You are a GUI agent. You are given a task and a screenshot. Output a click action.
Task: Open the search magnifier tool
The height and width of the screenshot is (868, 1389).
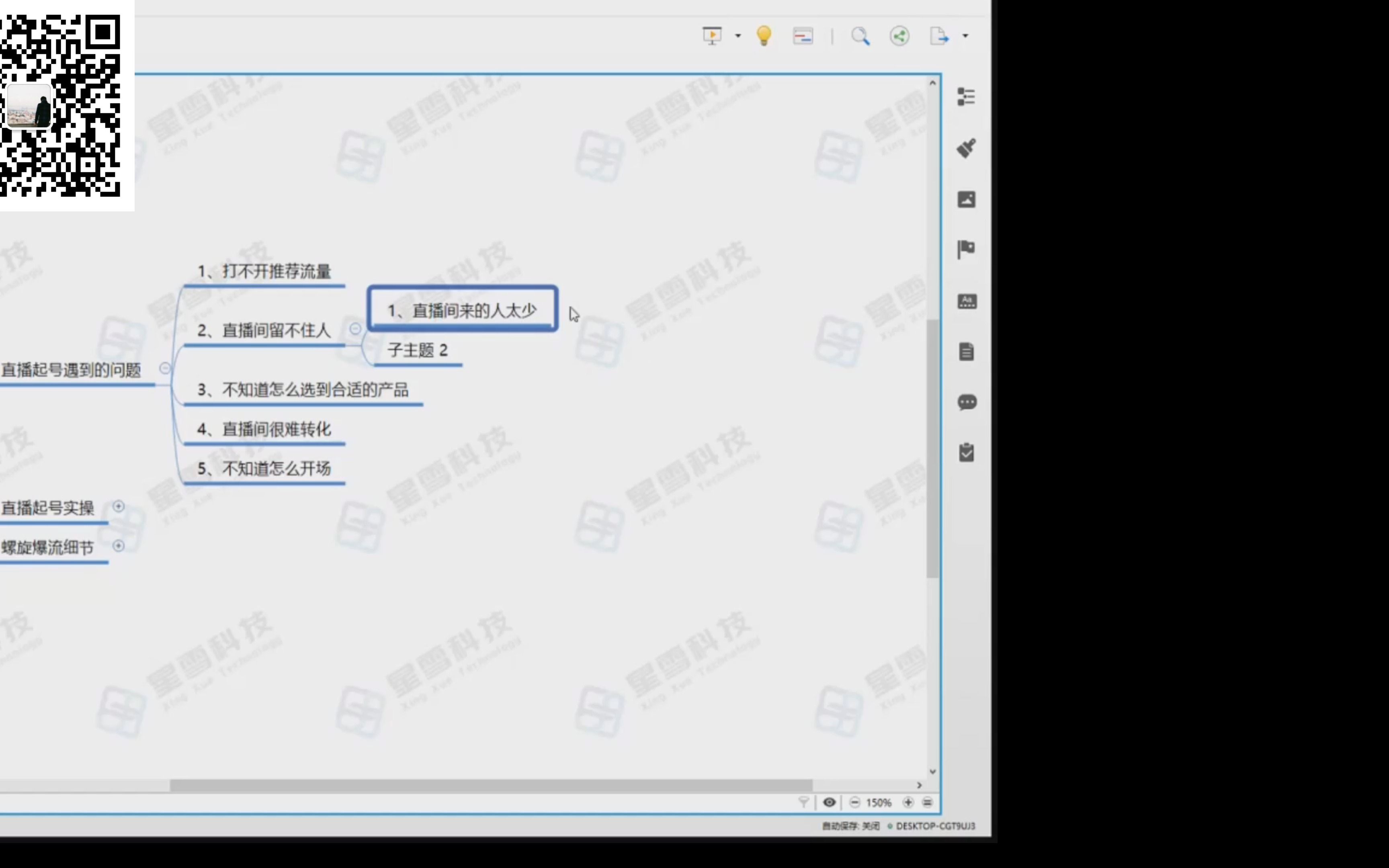tap(860, 36)
